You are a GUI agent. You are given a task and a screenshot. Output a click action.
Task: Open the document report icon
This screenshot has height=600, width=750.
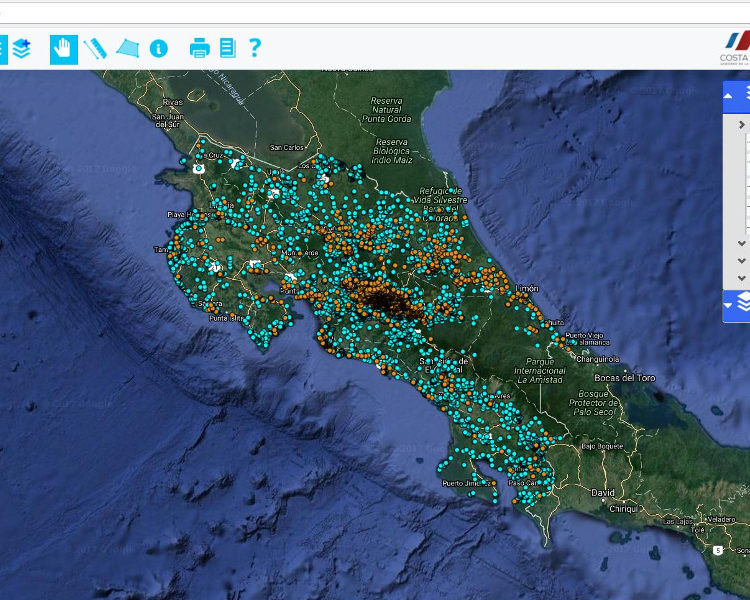(228, 48)
